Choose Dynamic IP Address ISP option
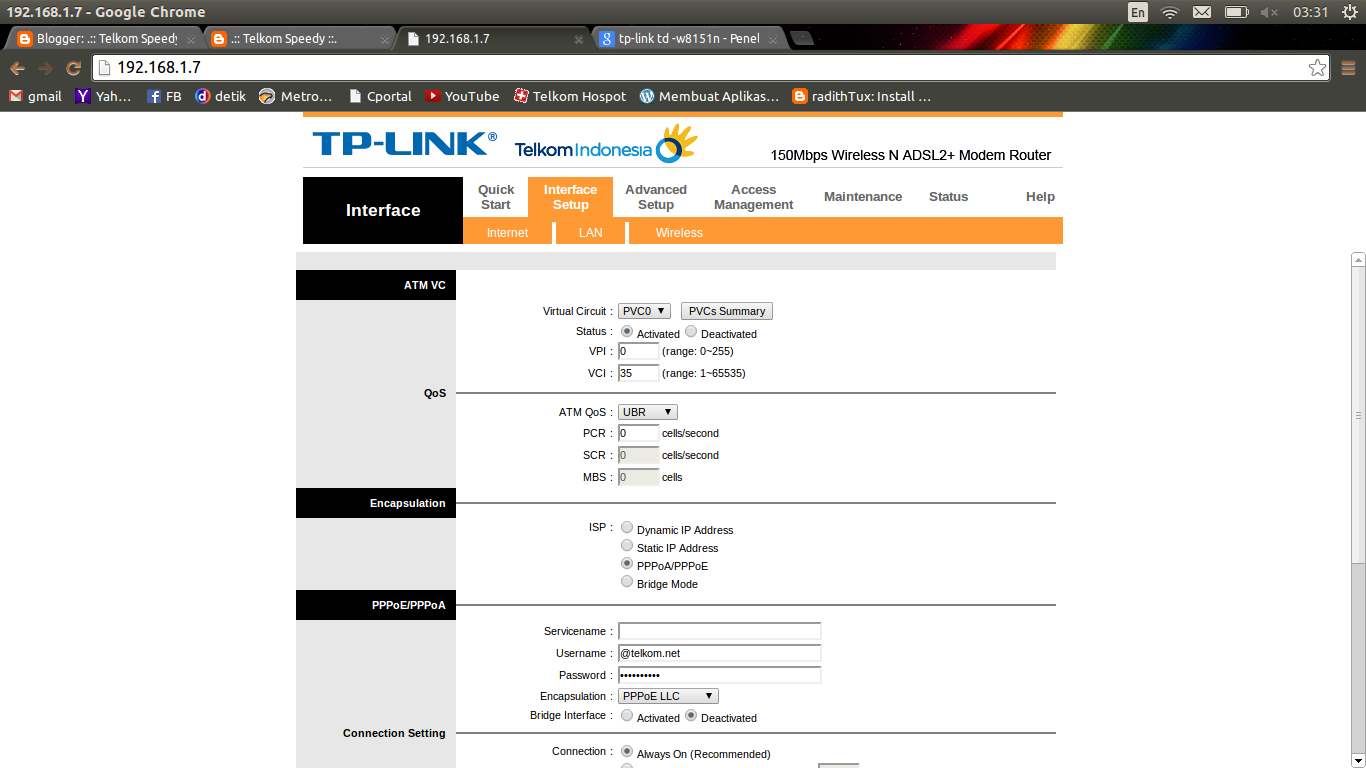Screen dimensions: 1366x768 click(x=627, y=528)
